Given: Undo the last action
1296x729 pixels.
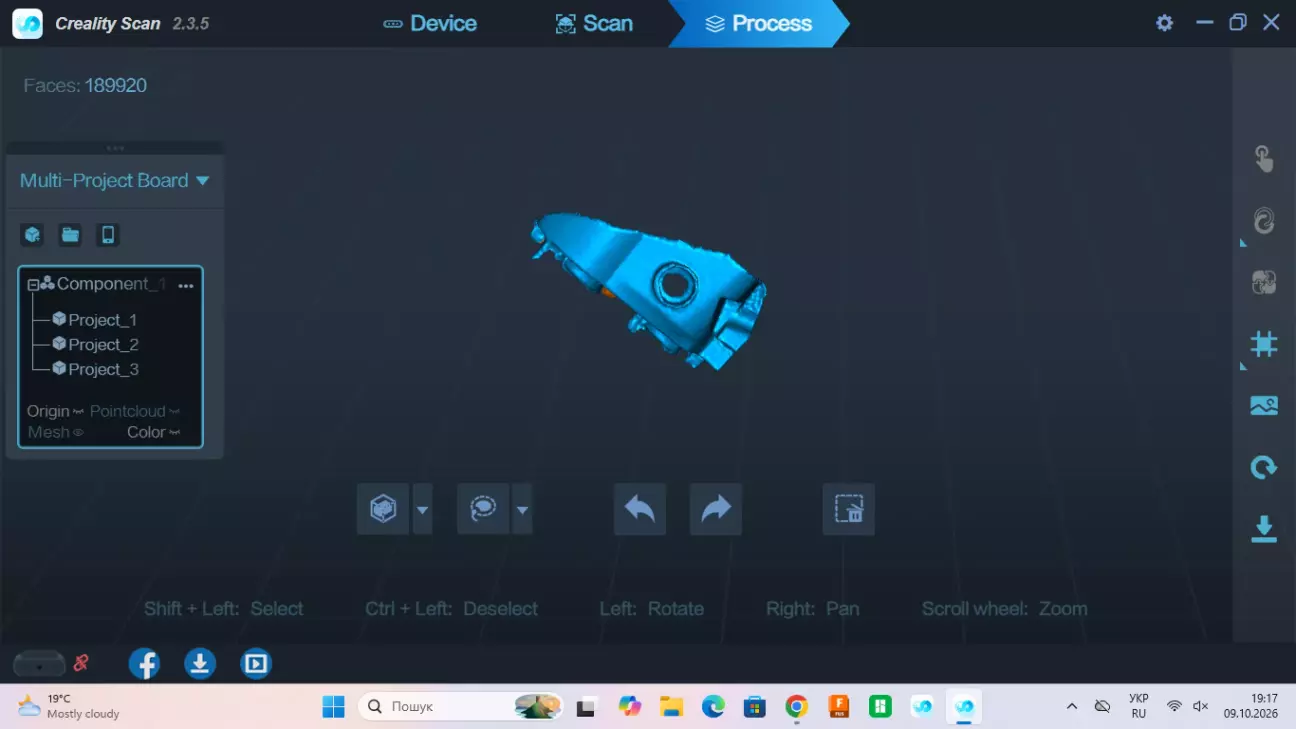Looking at the screenshot, I should tap(640, 509).
